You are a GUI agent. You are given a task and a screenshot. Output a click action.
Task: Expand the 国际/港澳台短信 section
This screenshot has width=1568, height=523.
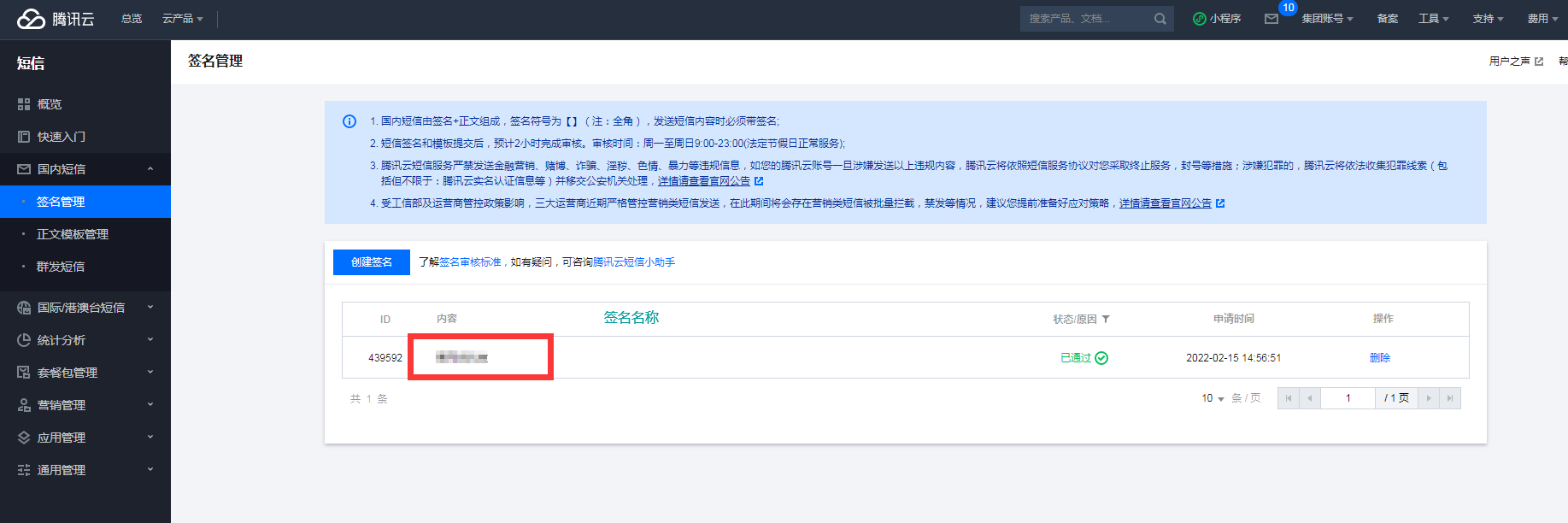150,308
